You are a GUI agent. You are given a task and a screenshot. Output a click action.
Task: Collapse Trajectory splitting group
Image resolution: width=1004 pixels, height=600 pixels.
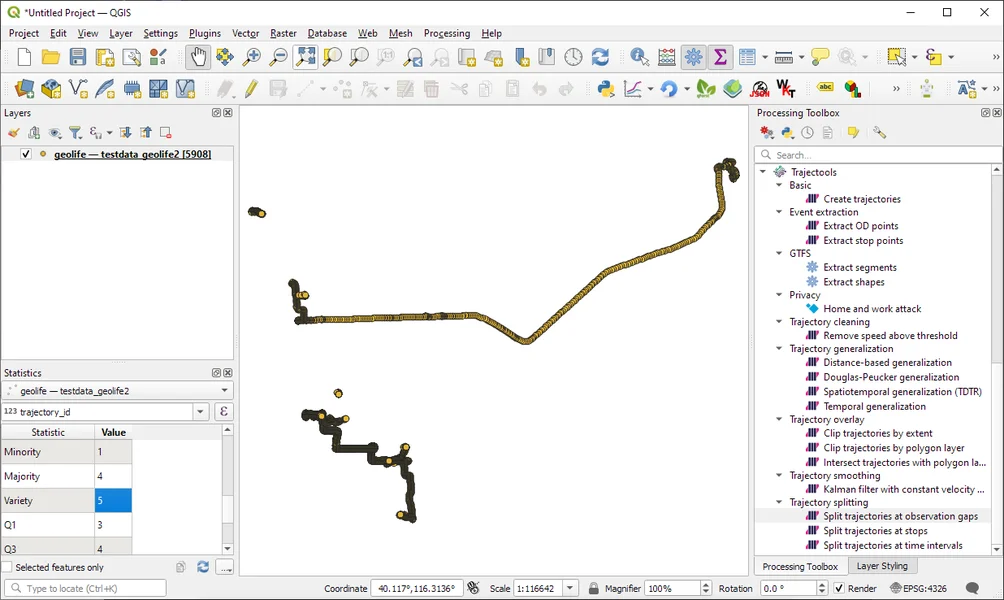(x=779, y=502)
